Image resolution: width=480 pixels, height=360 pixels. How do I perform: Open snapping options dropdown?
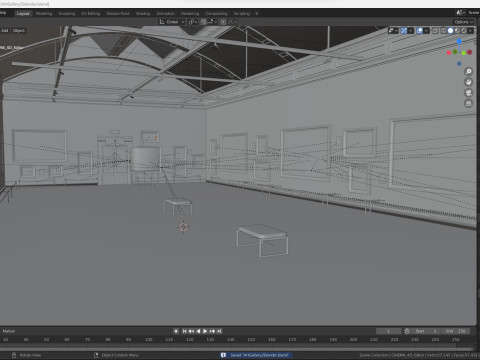tap(212, 22)
